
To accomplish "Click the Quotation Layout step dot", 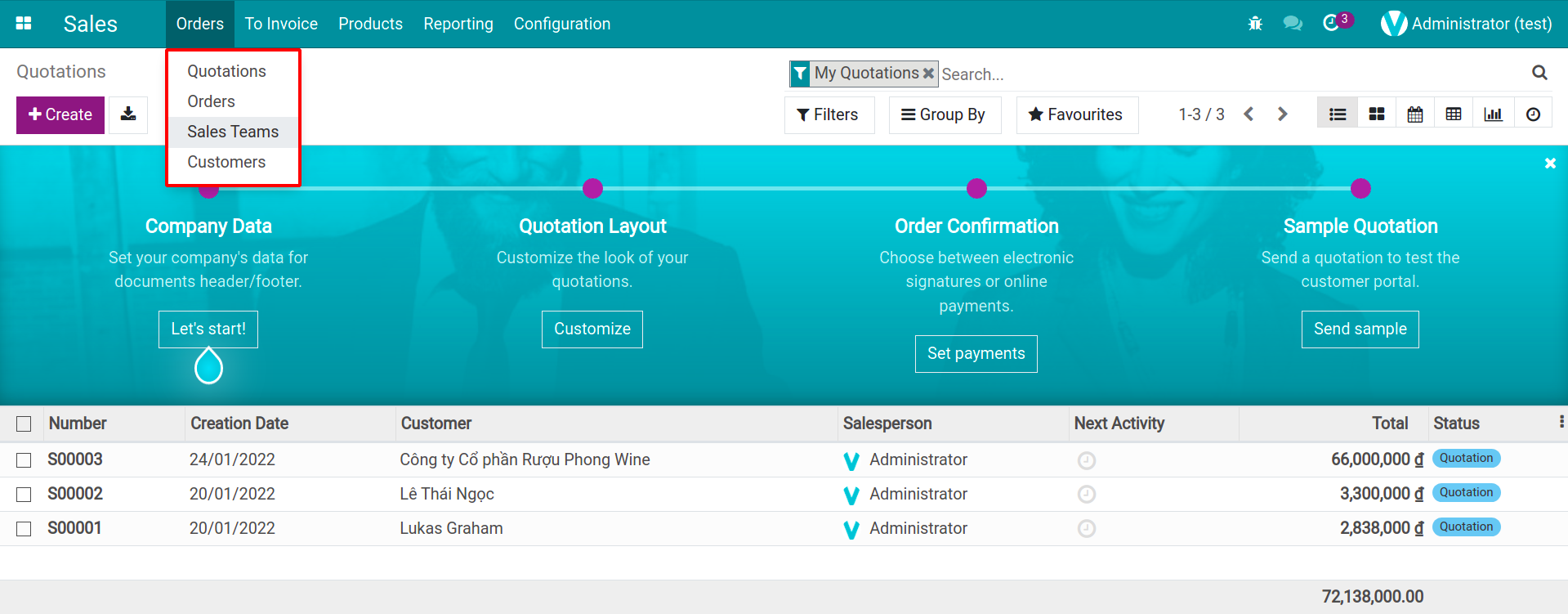I will [592, 189].
